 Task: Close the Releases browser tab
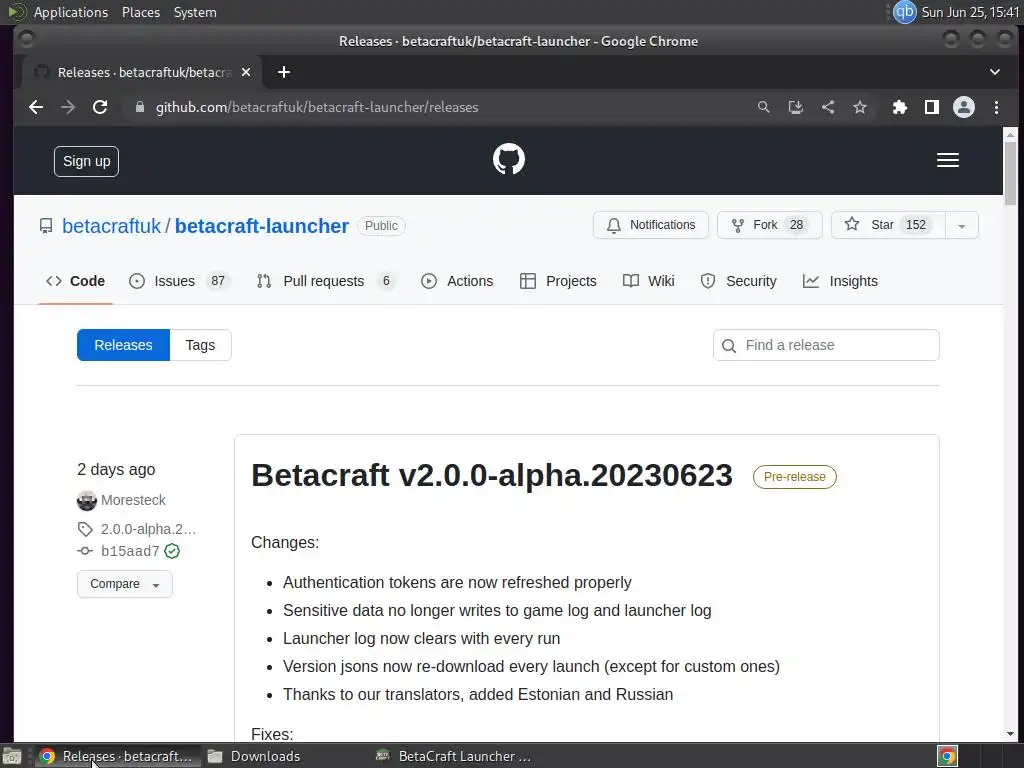(x=246, y=72)
